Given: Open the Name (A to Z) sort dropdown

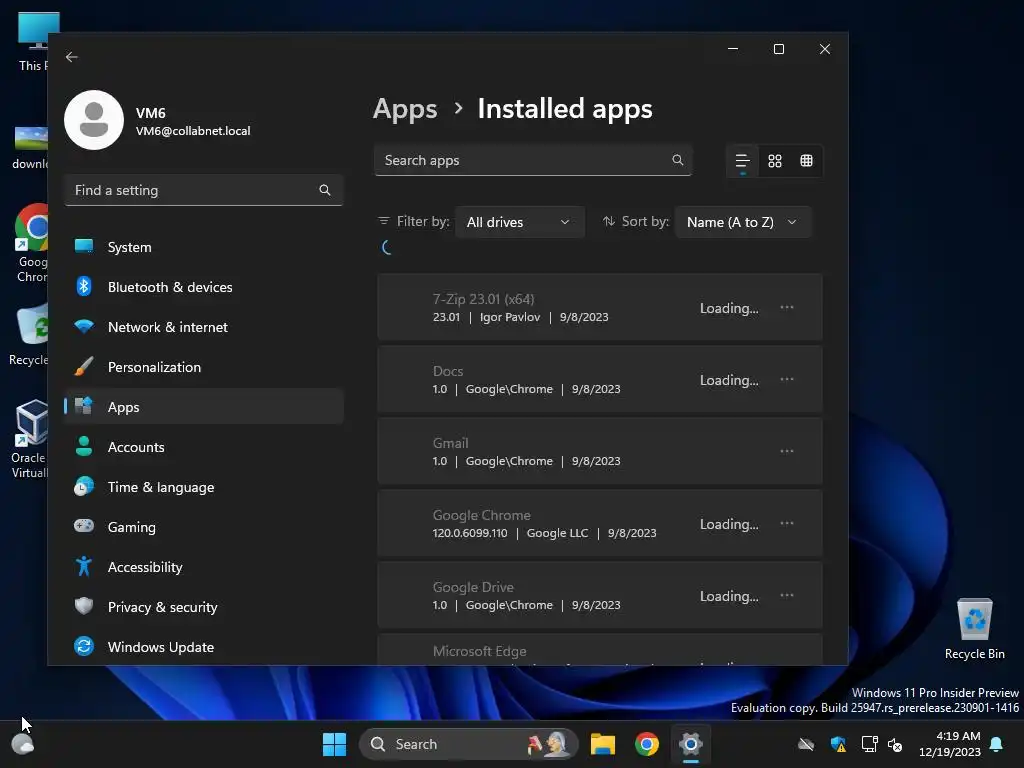Looking at the screenshot, I should [x=743, y=222].
